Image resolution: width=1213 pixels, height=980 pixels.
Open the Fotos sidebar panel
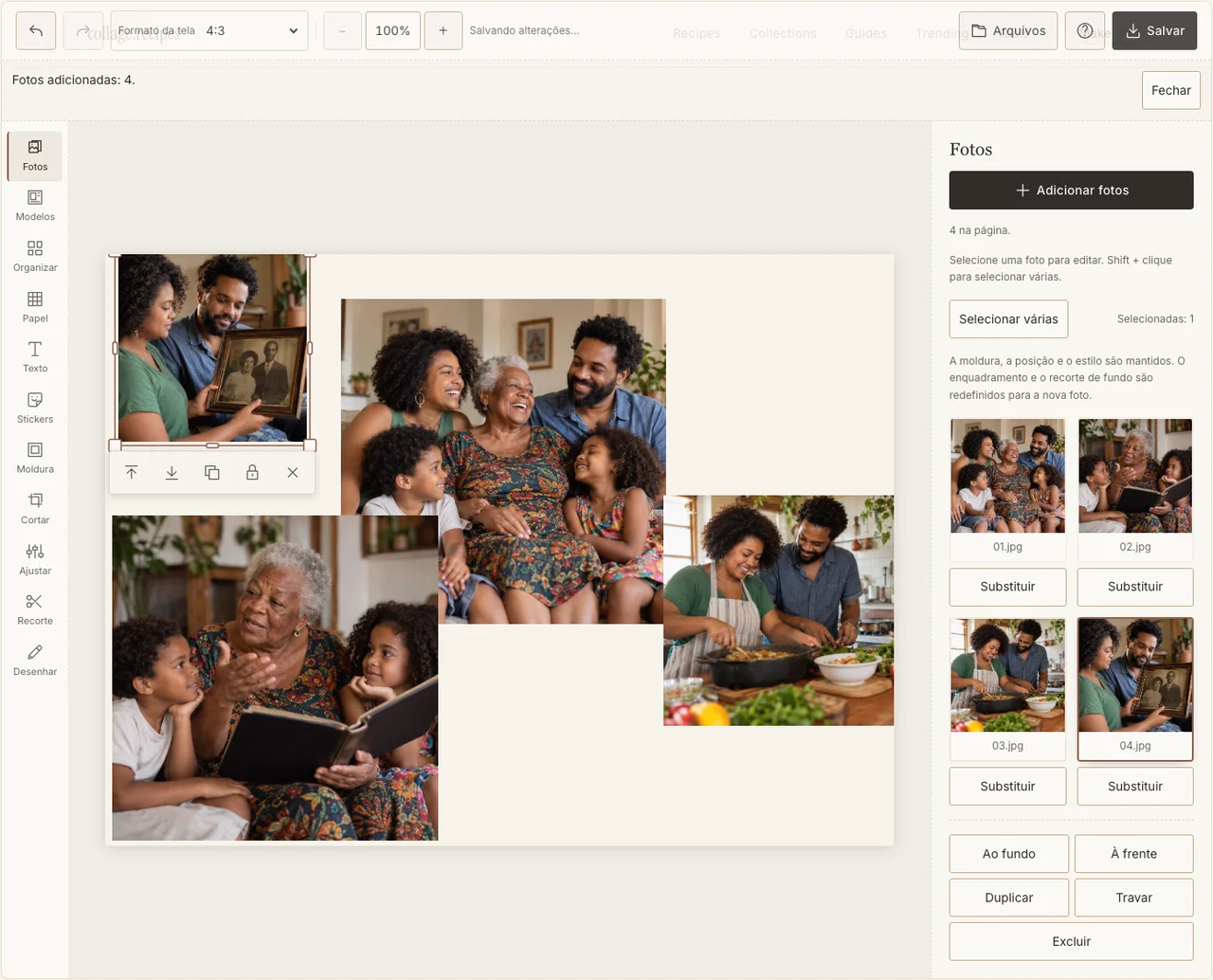[35, 155]
